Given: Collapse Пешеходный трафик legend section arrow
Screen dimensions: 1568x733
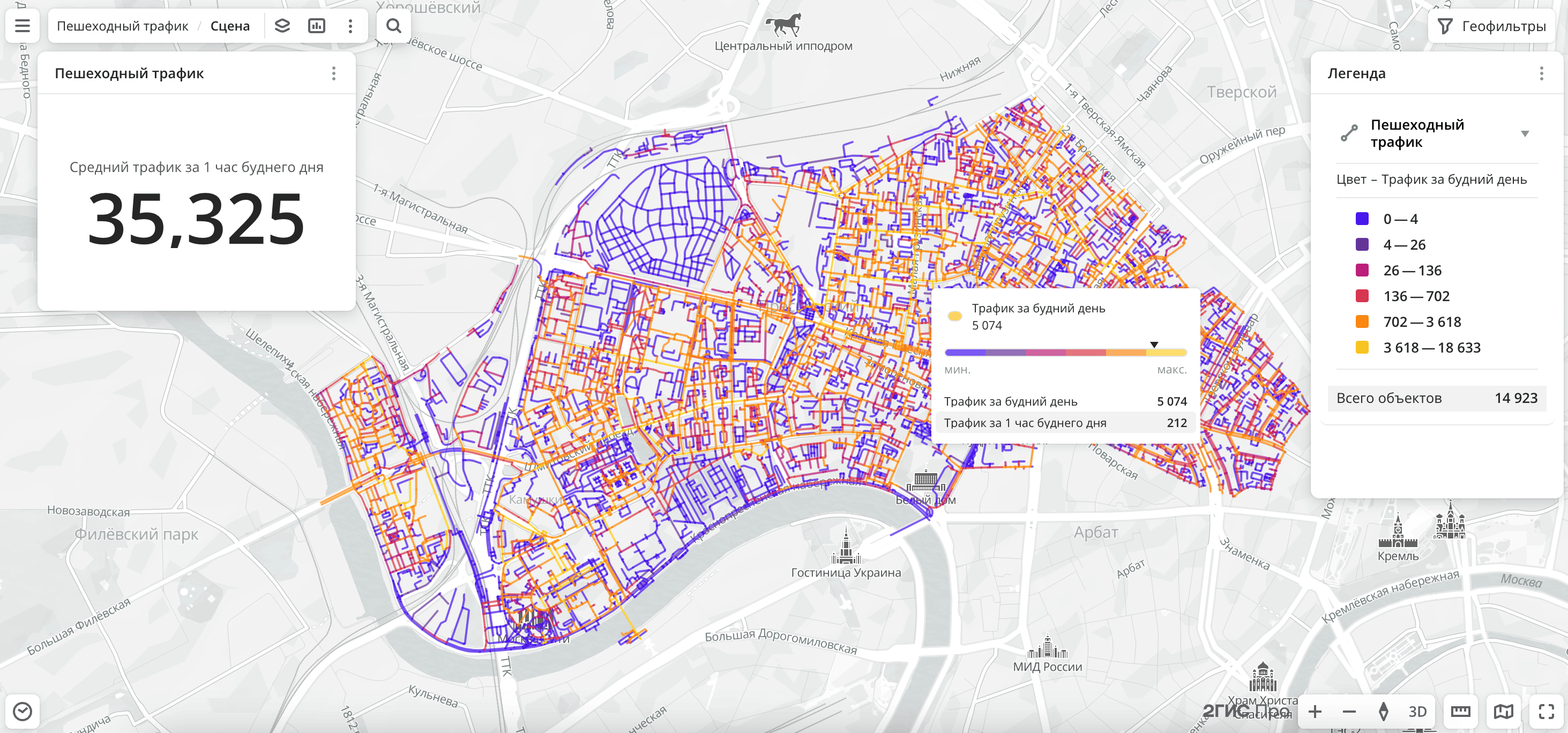Looking at the screenshot, I should pos(1525,133).
